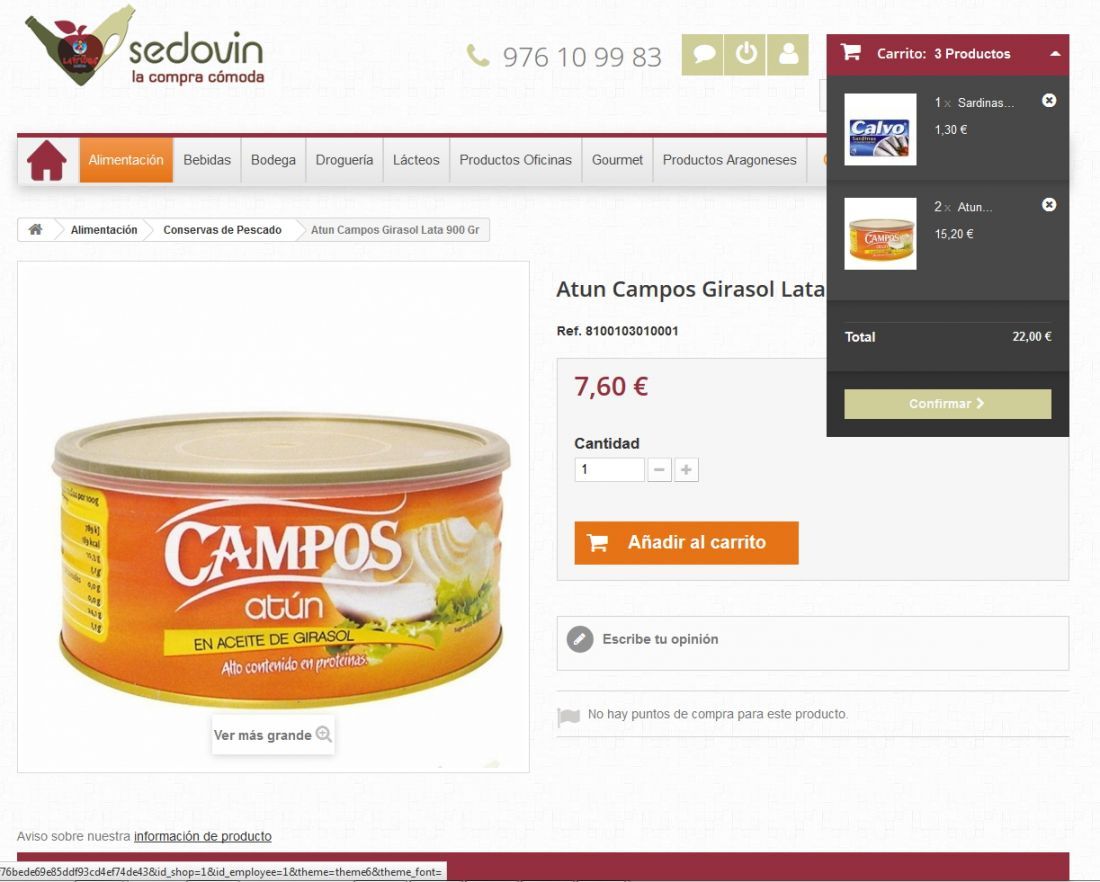The image size is (1100, 882).
Task: Enlarge image via Ver más grande
Action: tap(273, 735)
